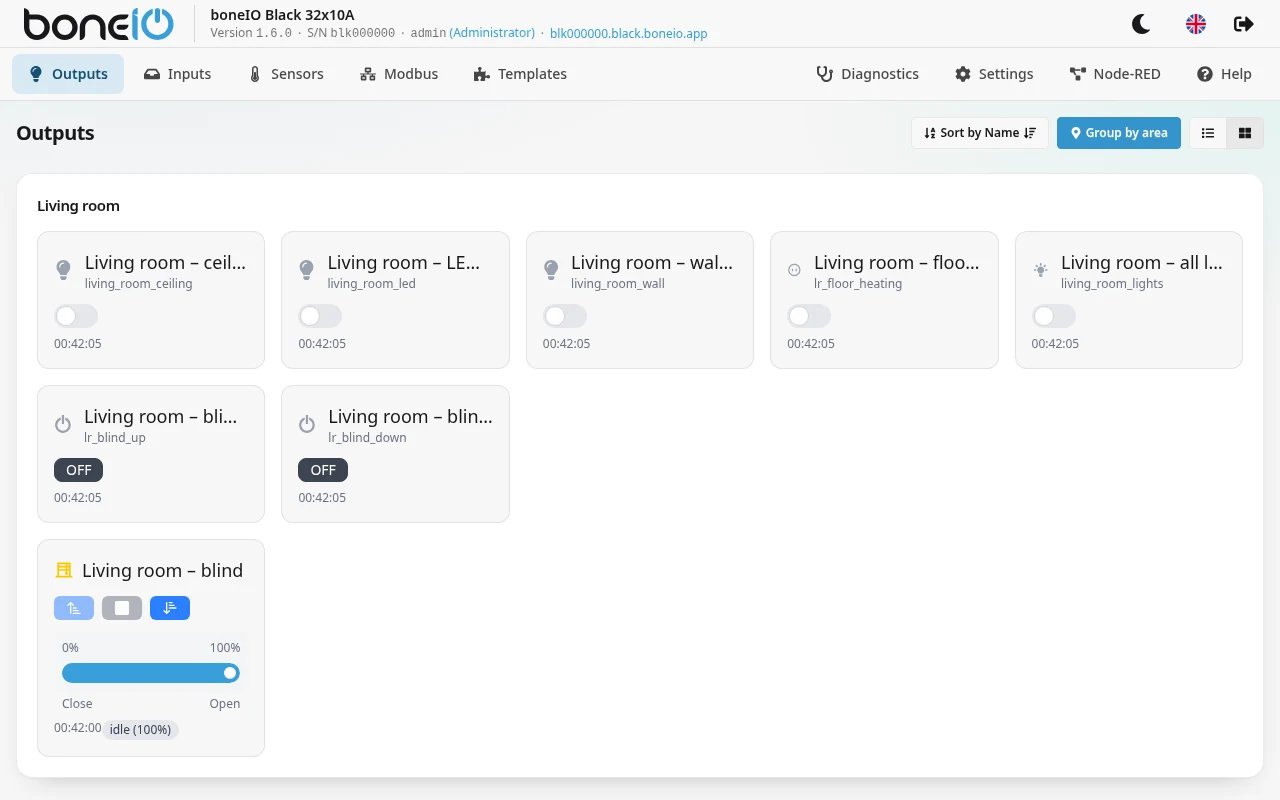Screen dimensions: 1280x800
Task: Open the Diagnostics page
Action: 867,74
